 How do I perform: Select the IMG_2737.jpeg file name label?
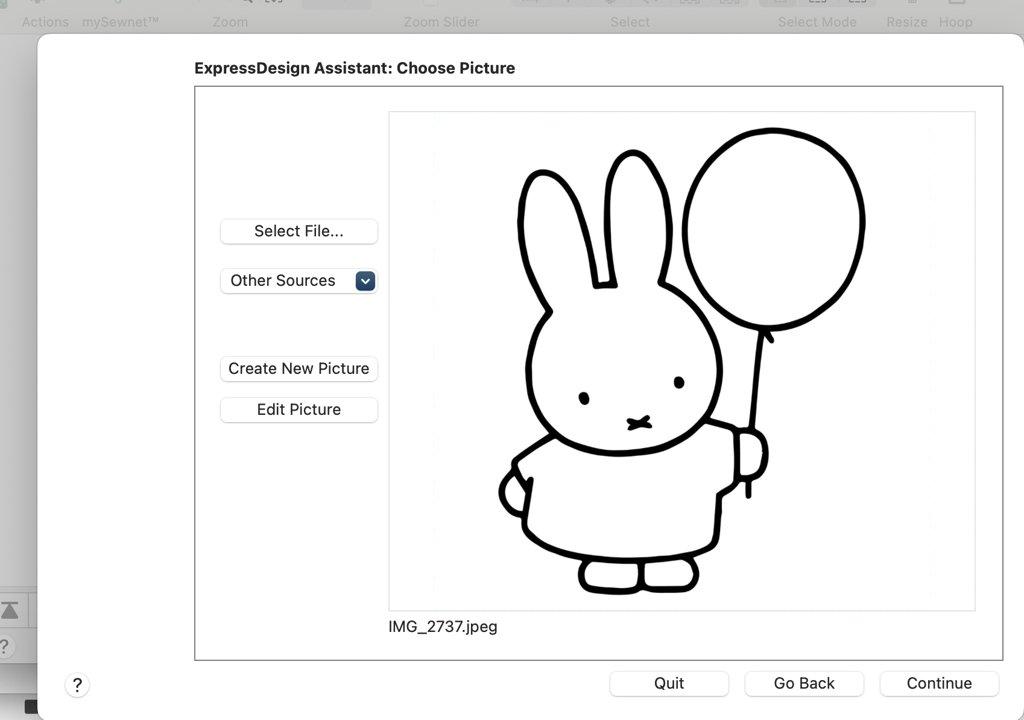click(443, 627)
